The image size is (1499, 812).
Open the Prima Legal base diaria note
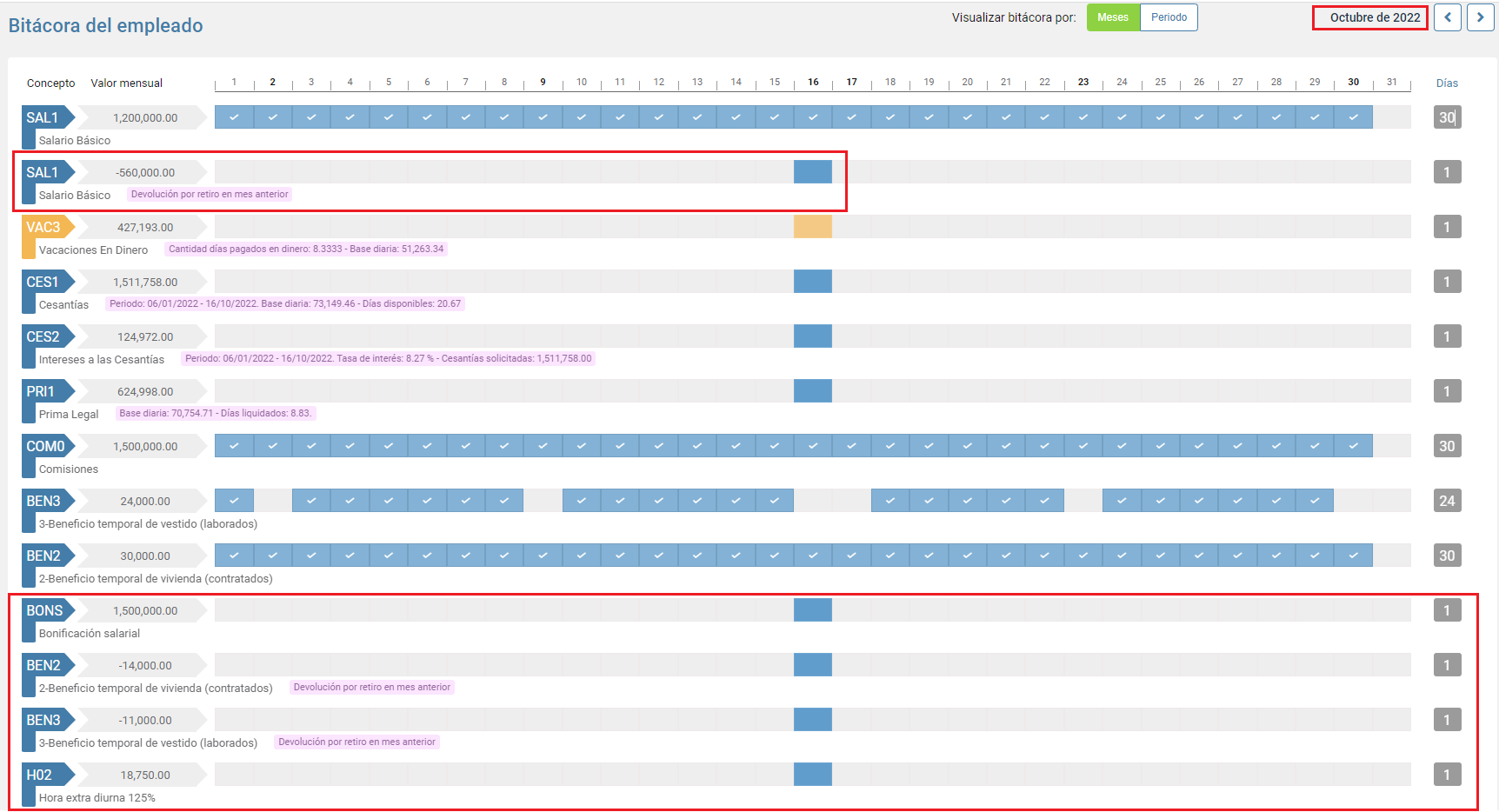click(216, 414)
